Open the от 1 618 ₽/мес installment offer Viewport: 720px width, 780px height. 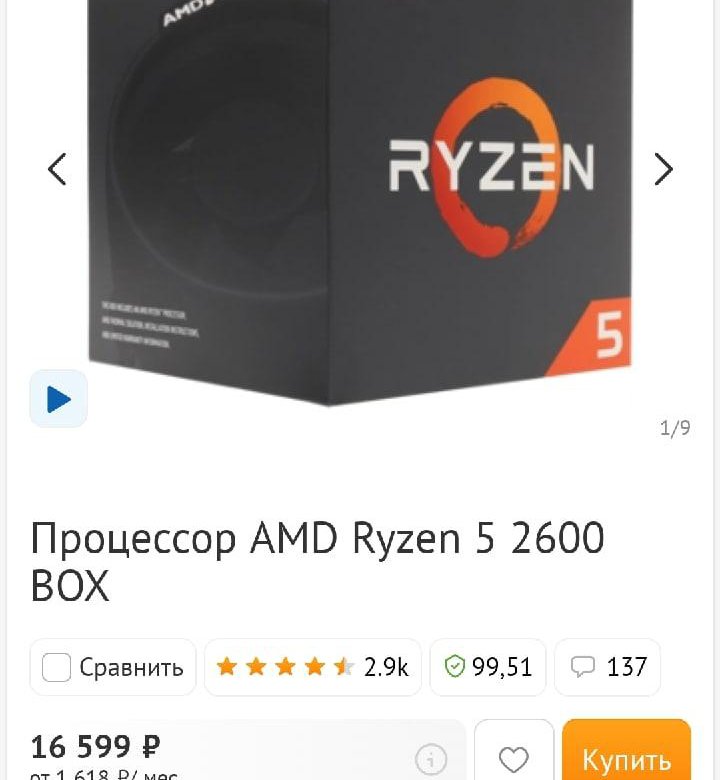(x=103, y=774)
